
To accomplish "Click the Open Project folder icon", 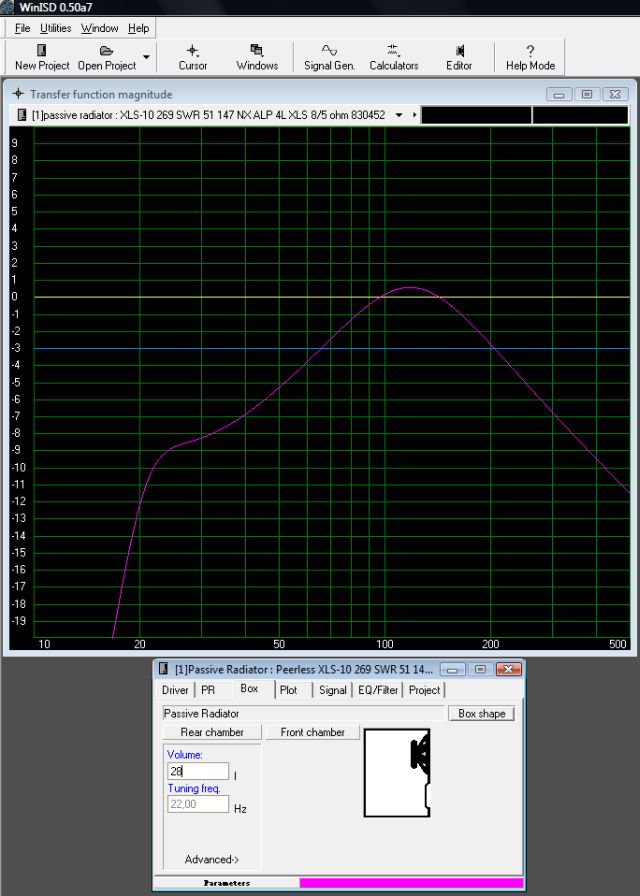I will 106,51.
